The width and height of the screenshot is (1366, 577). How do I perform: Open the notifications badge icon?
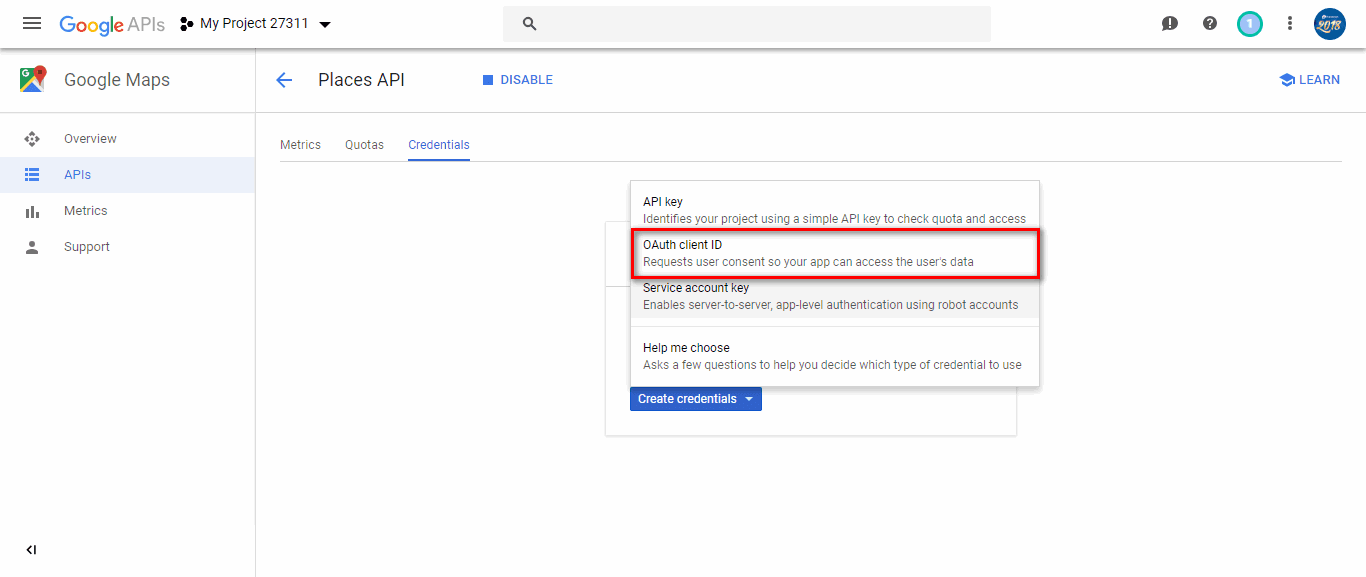tap(1250, 24)
